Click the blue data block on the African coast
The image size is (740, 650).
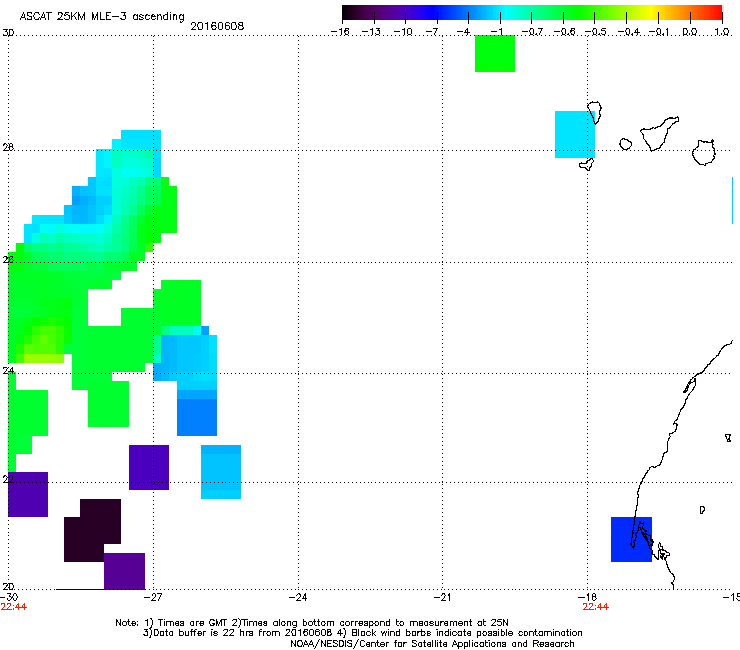pos(631,540)
